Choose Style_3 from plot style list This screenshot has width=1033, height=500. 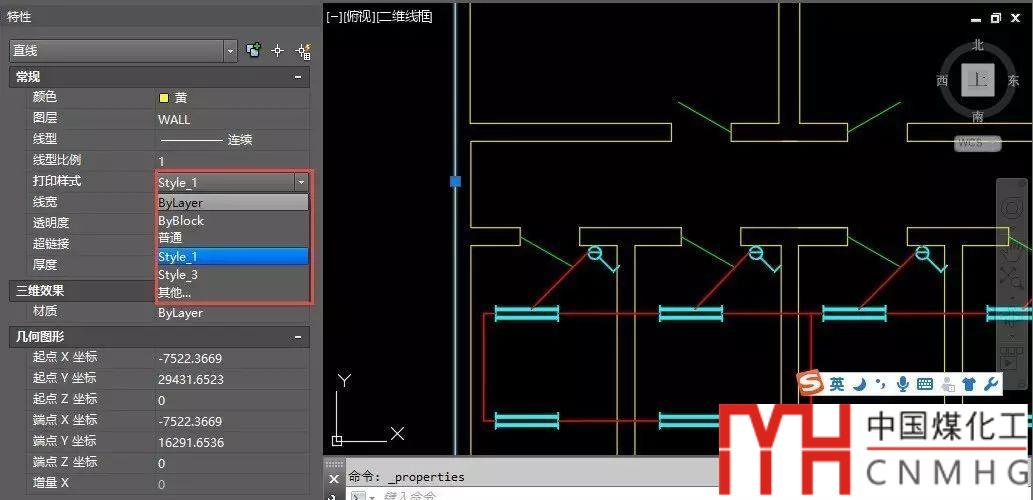tap(231, 275)
